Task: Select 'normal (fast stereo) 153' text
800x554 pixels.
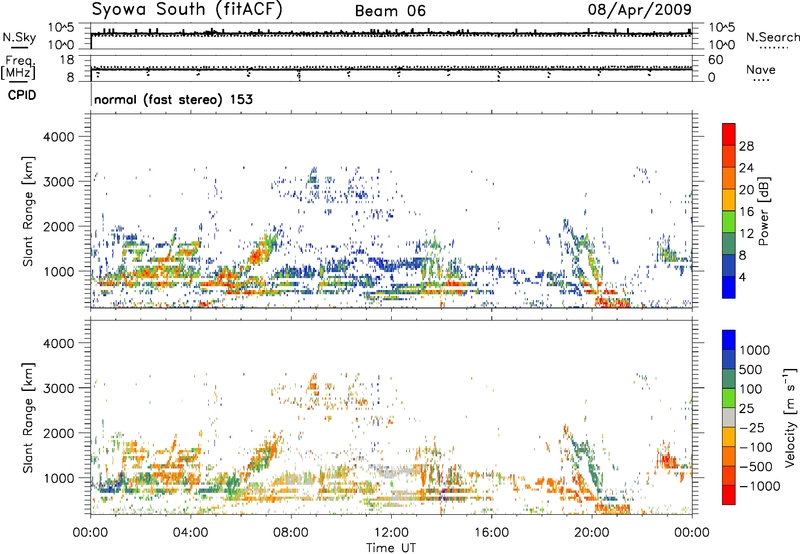Action: pos(173,99)
